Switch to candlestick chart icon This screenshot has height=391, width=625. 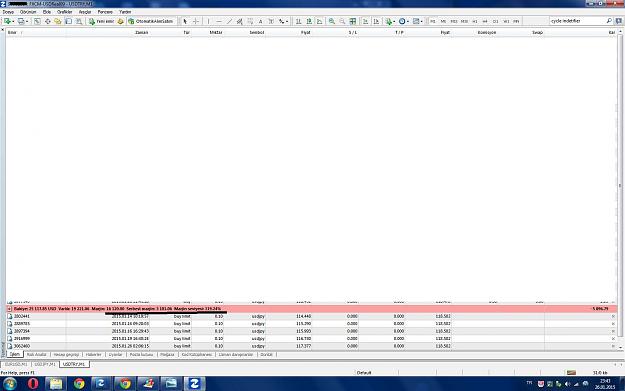click(309, 21)
